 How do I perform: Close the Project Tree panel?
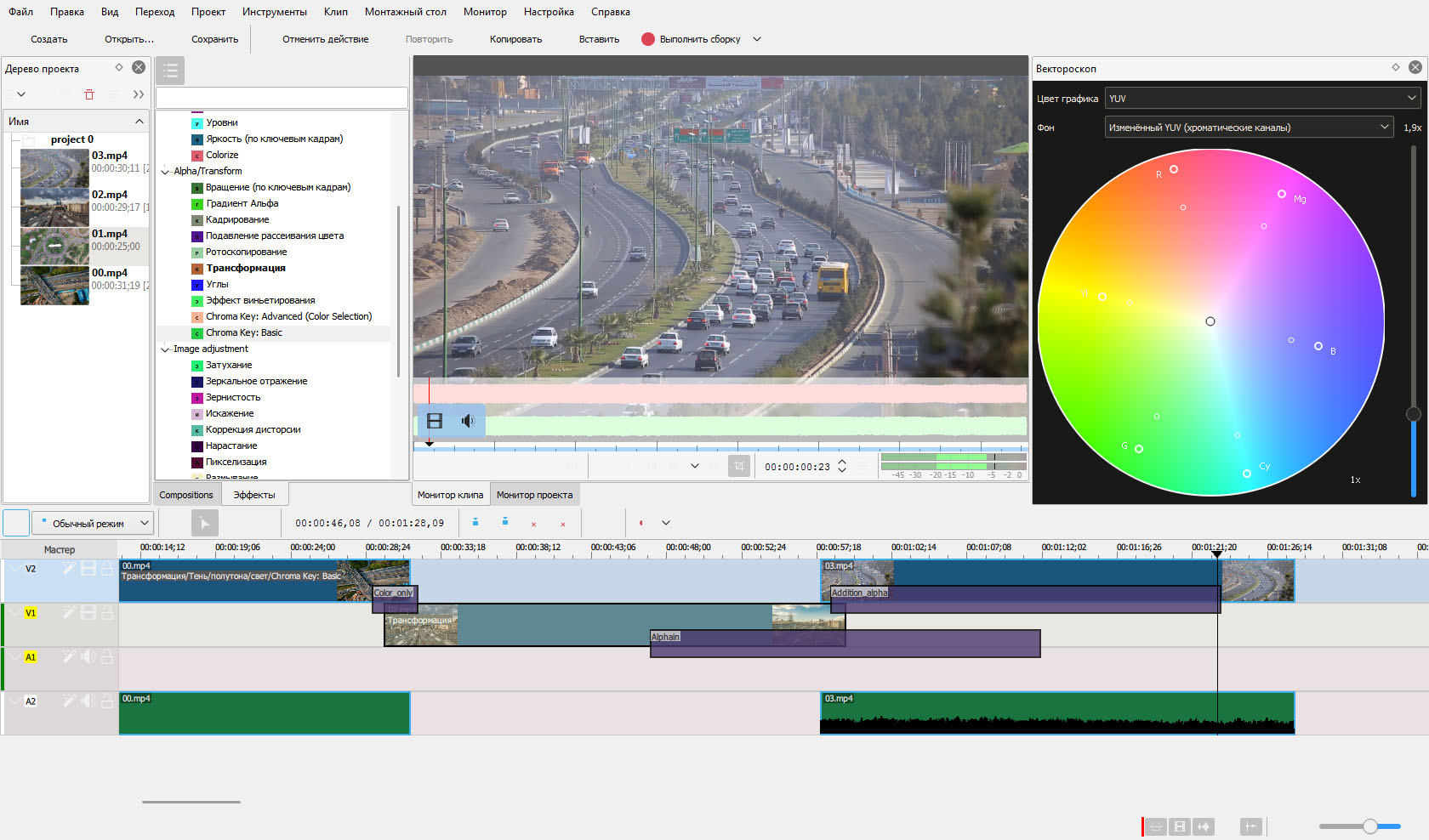139,67
